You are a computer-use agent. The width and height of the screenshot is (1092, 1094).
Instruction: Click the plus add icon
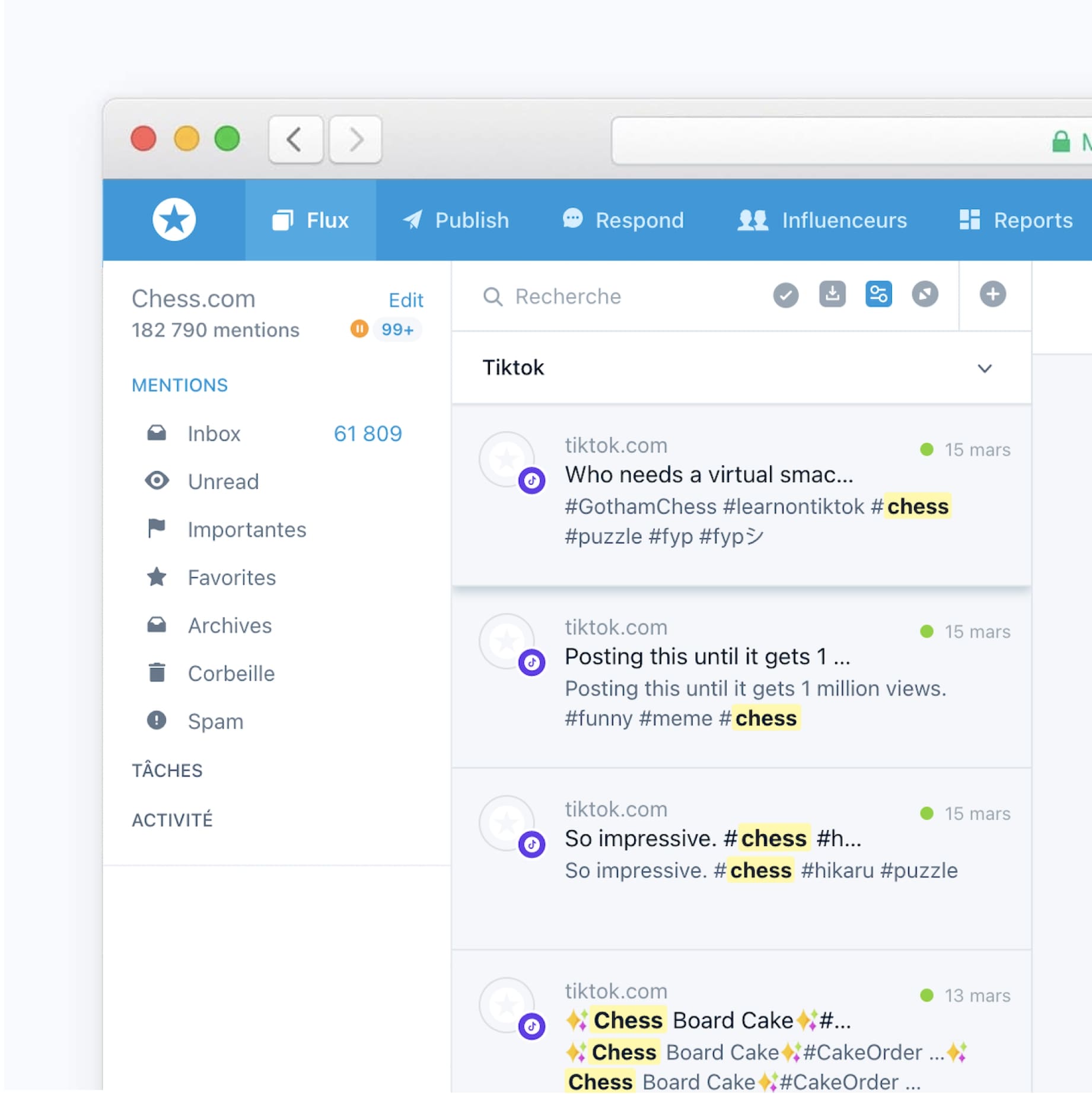[x=992, y=294]
